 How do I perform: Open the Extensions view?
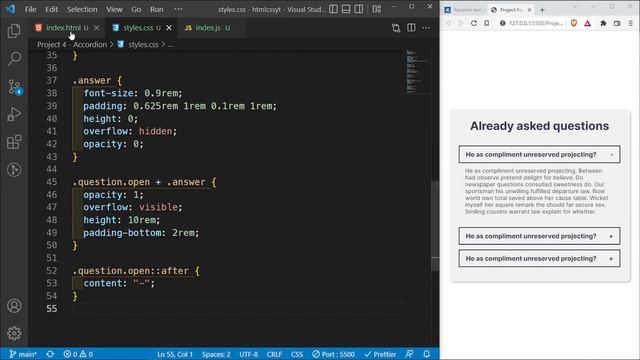[14, 142]
